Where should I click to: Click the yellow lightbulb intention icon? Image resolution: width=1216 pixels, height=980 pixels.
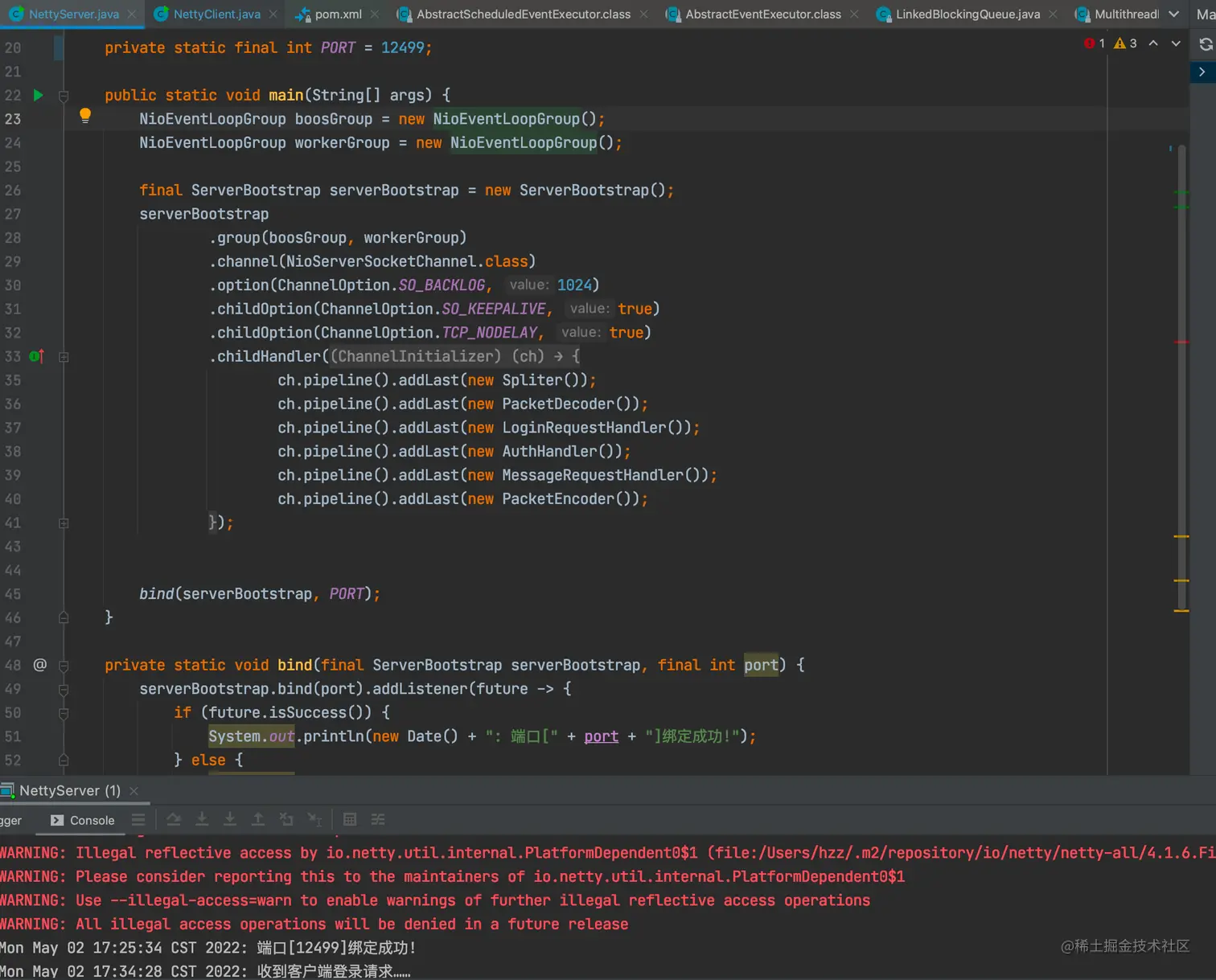coord(85,116)
